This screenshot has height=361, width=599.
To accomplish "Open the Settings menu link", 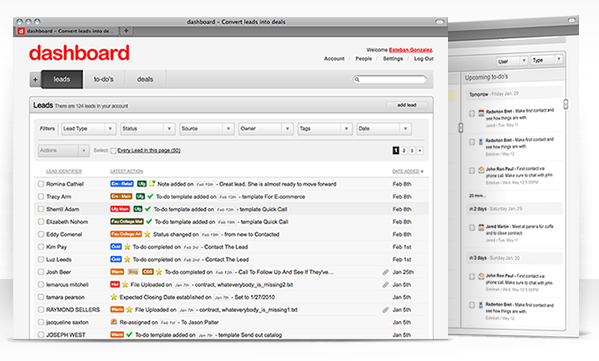I will (x=393, y=59).
